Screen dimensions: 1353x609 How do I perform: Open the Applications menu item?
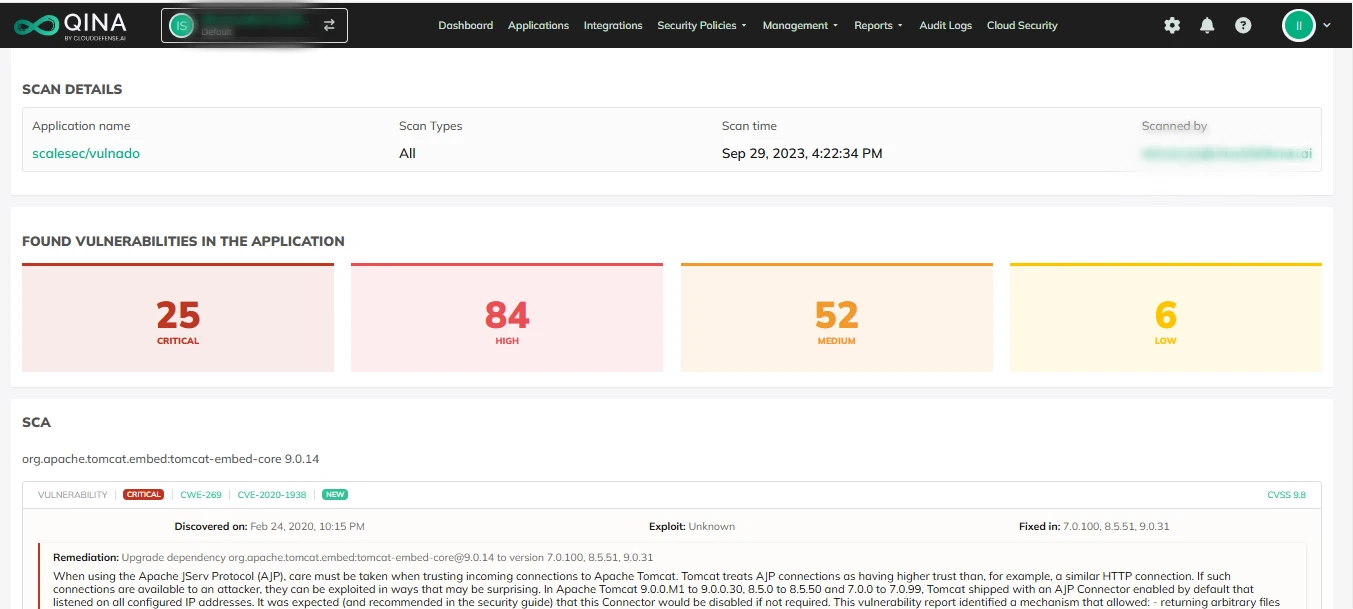click(x=538, y=26)
